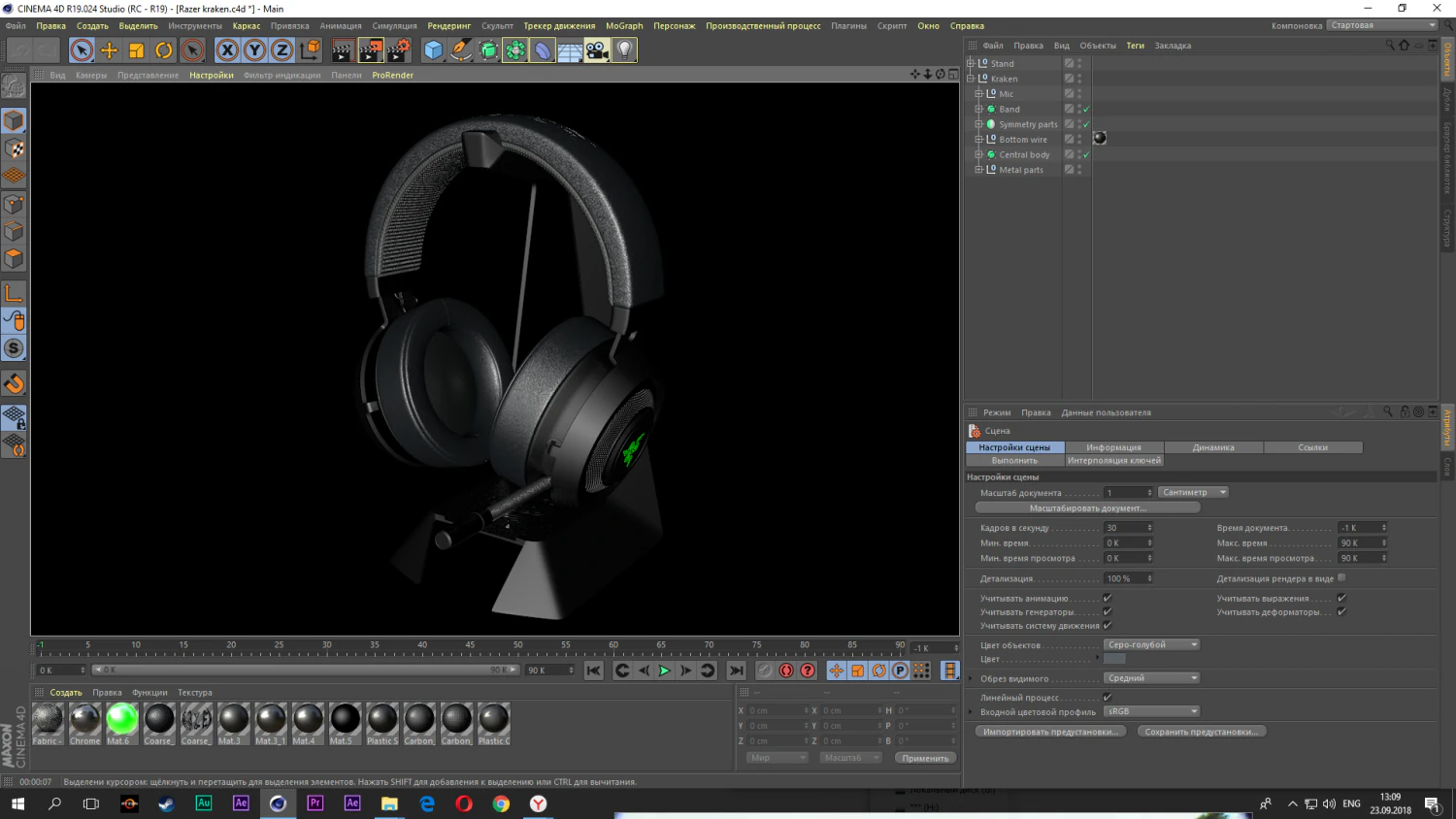Select the Move tool in the toolbar
The image size is (1456, 819).
point(109,49)
